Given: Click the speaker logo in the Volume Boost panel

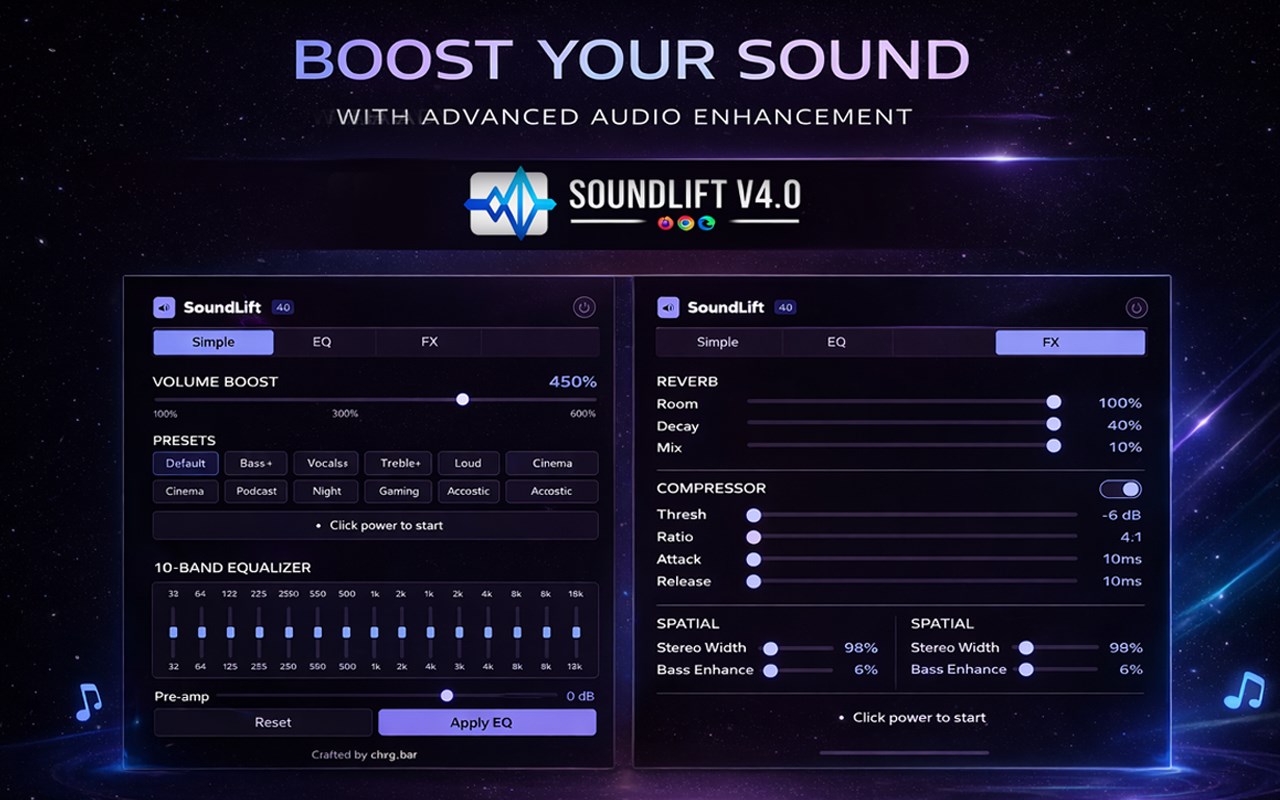Looking at the screenshot, I should click(164, 308).
